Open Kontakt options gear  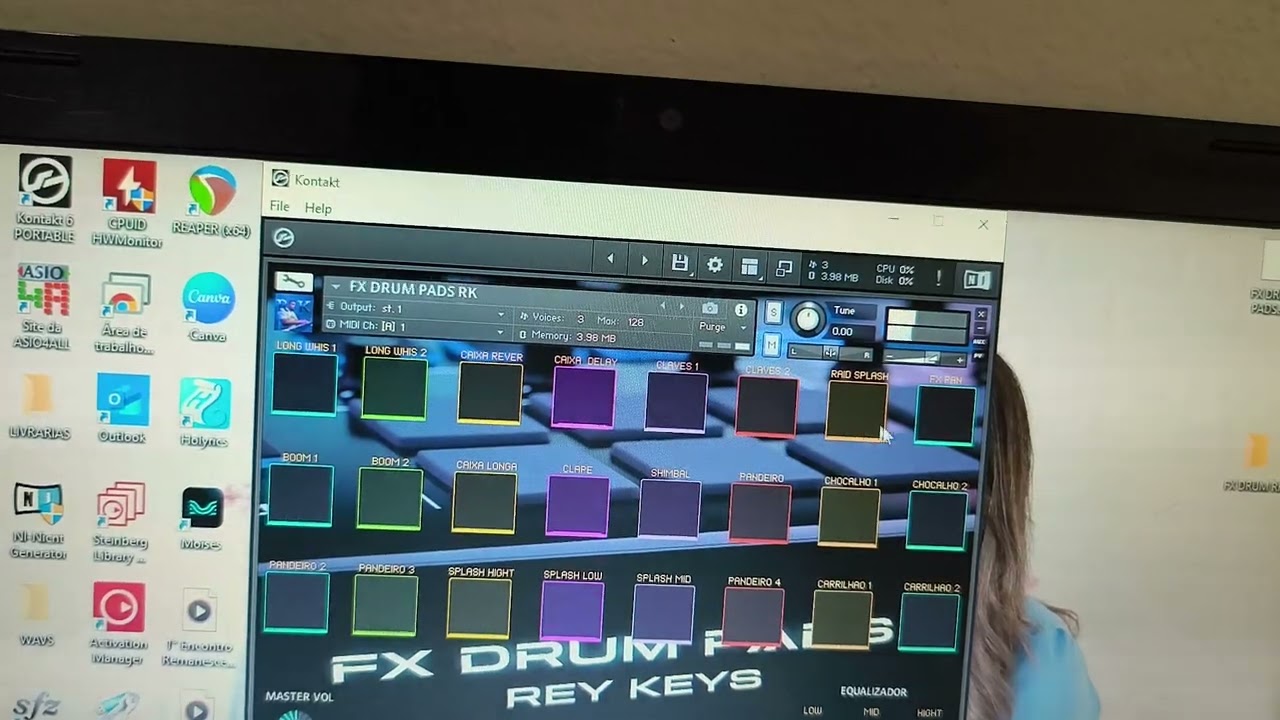[715, 265]
